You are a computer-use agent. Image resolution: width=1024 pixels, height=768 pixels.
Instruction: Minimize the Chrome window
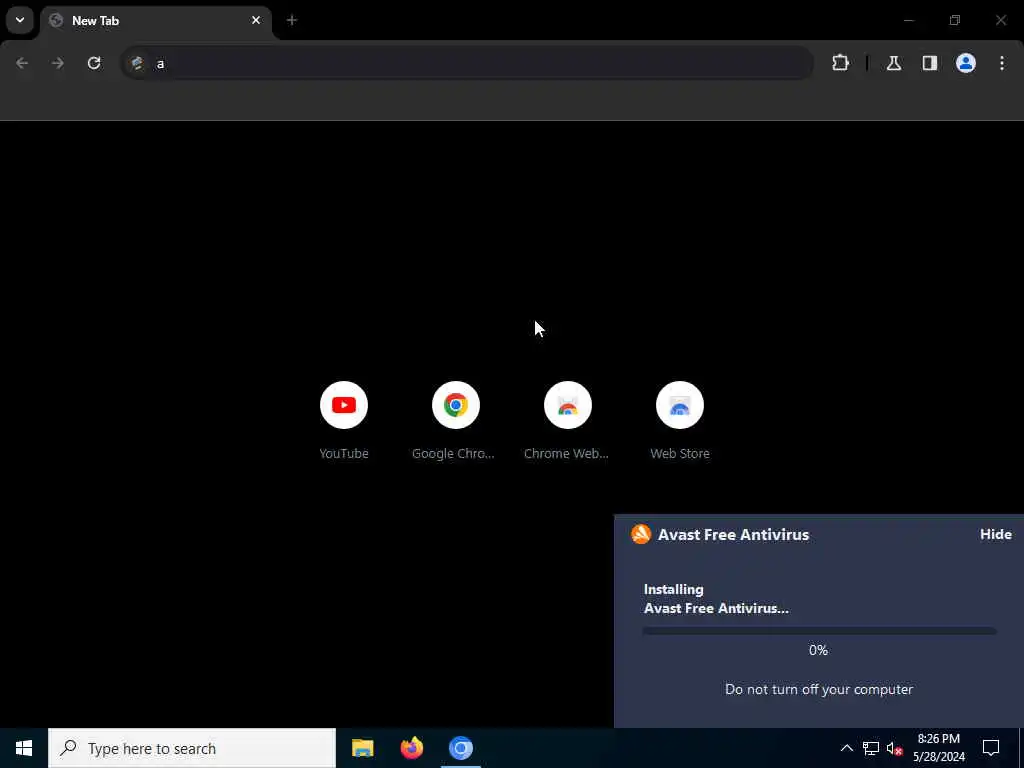pos(908,20)
